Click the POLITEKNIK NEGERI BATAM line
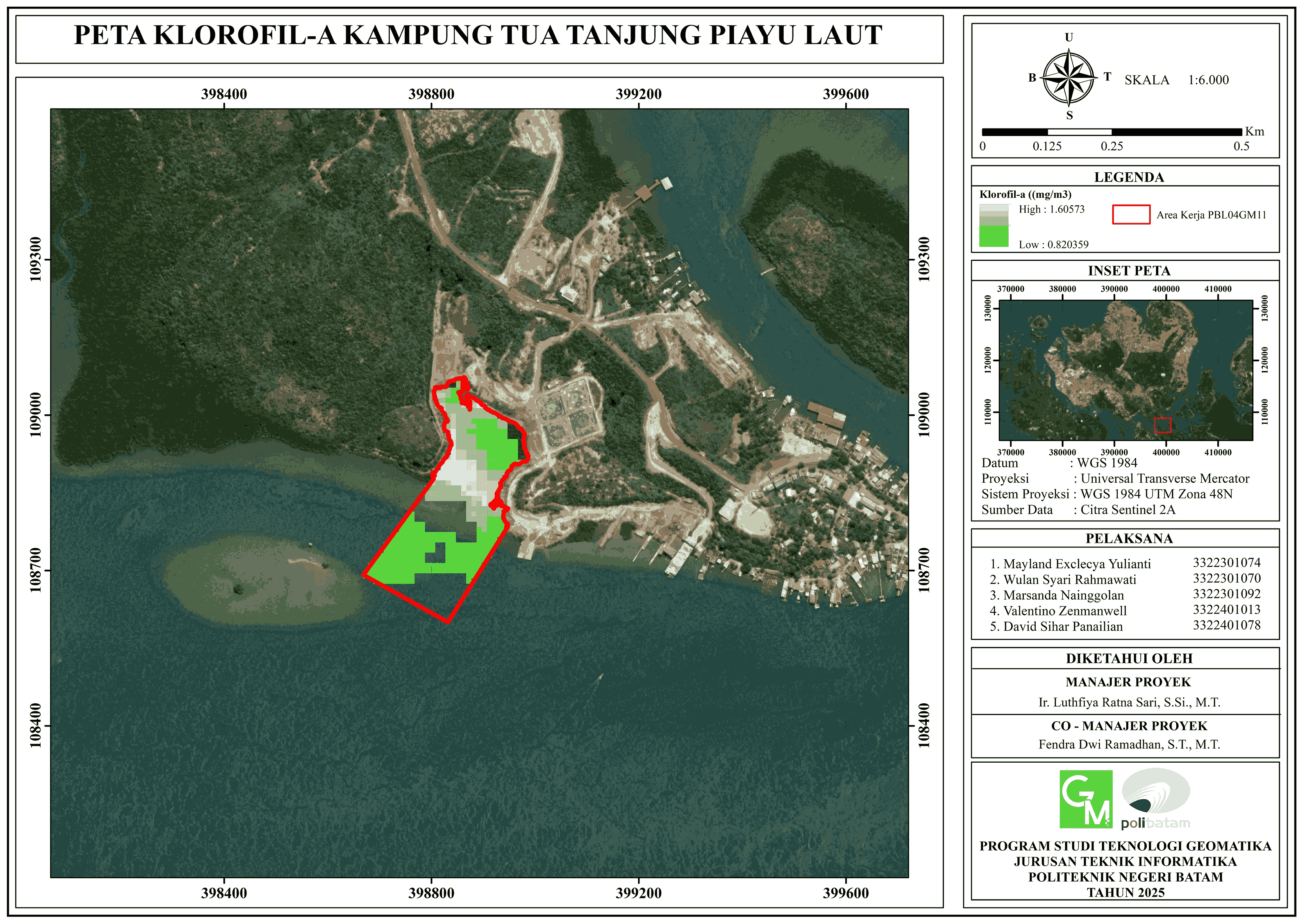The height and width of the screenshot is (924, 1306). click(1126, 878)
